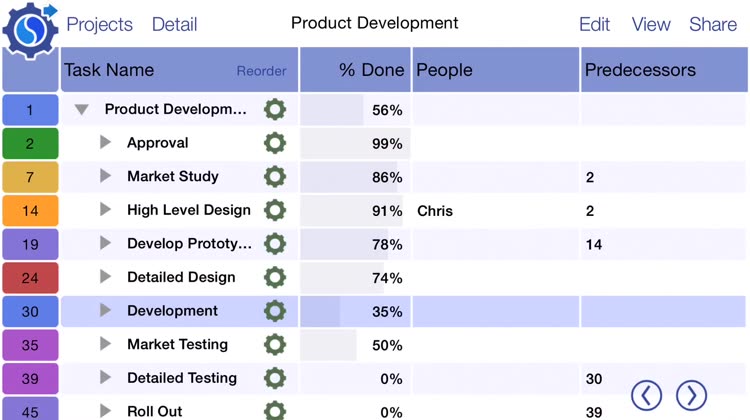Open the View menu
The width and height of the screenshot is (750, 420).
pos(651,24)
